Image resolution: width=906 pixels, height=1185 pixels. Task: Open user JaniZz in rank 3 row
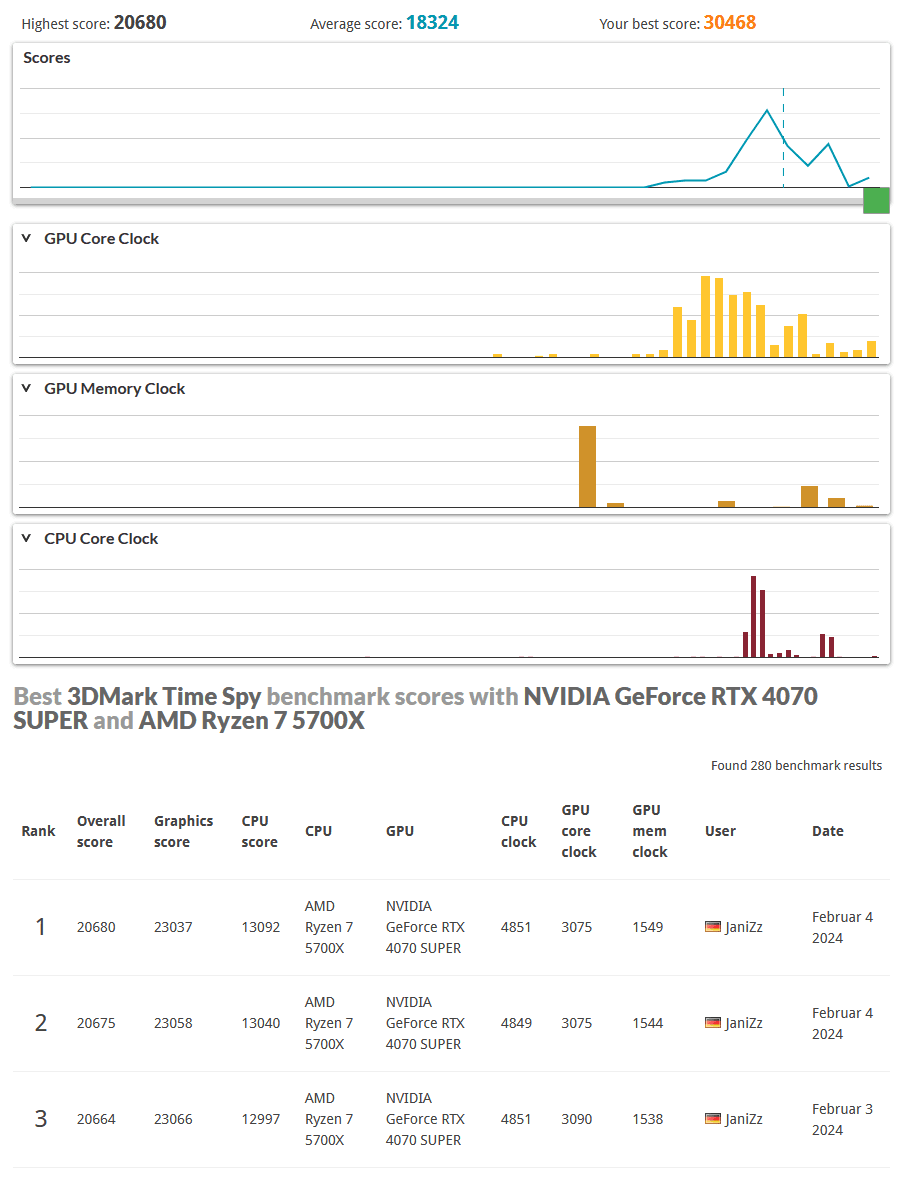tap(744, 1119)
